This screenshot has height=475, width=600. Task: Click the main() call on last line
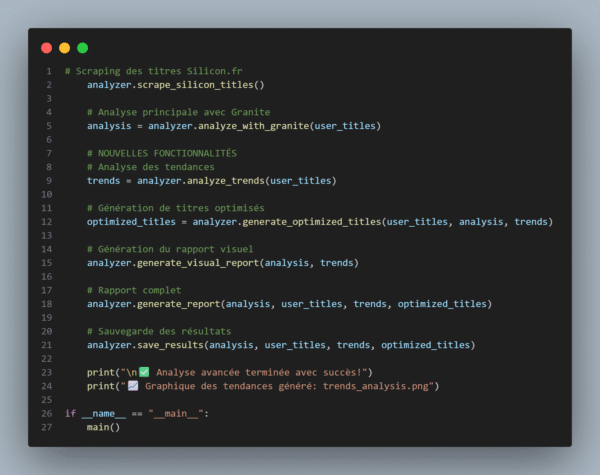(102, 427)
